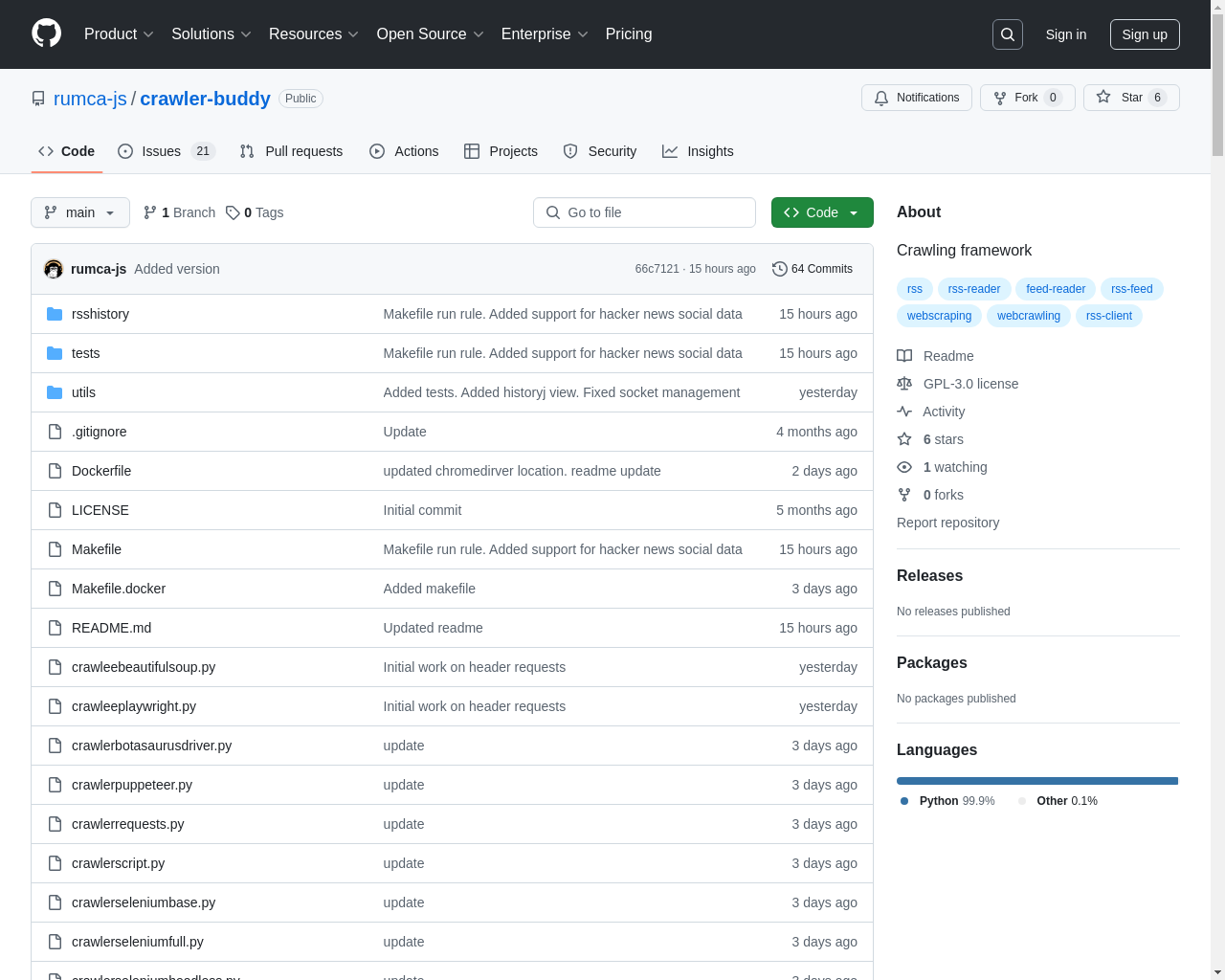Open the search magnifier button
1225x980 pixels.
(1008, 34)
